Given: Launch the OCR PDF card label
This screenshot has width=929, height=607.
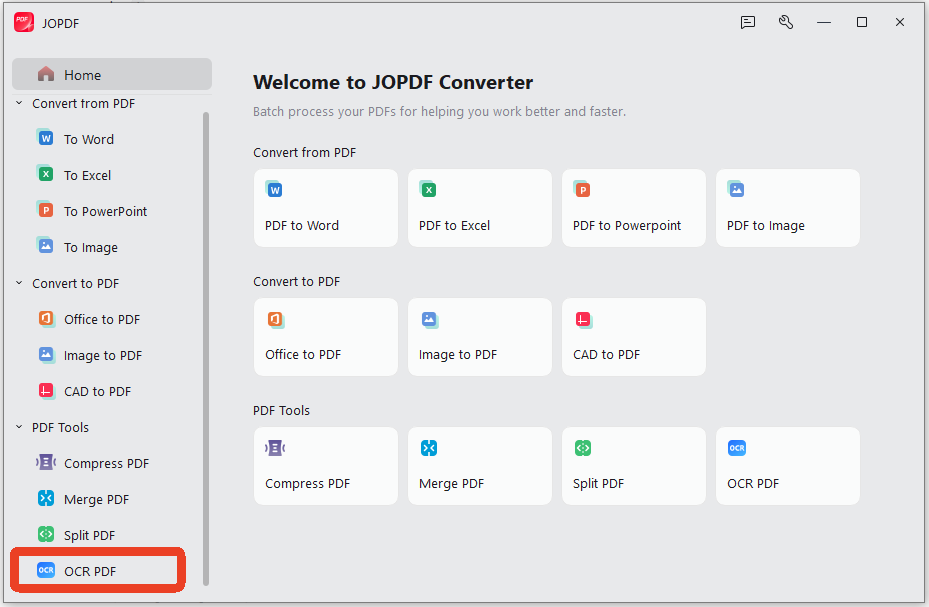Looking at the screenshot, I should coord(753,484).
